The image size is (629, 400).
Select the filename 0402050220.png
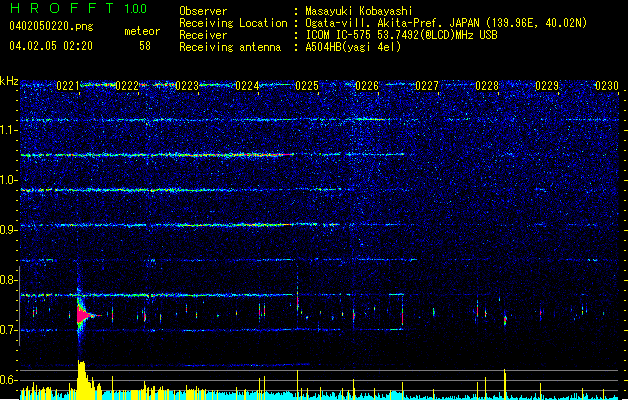[51, 26]
